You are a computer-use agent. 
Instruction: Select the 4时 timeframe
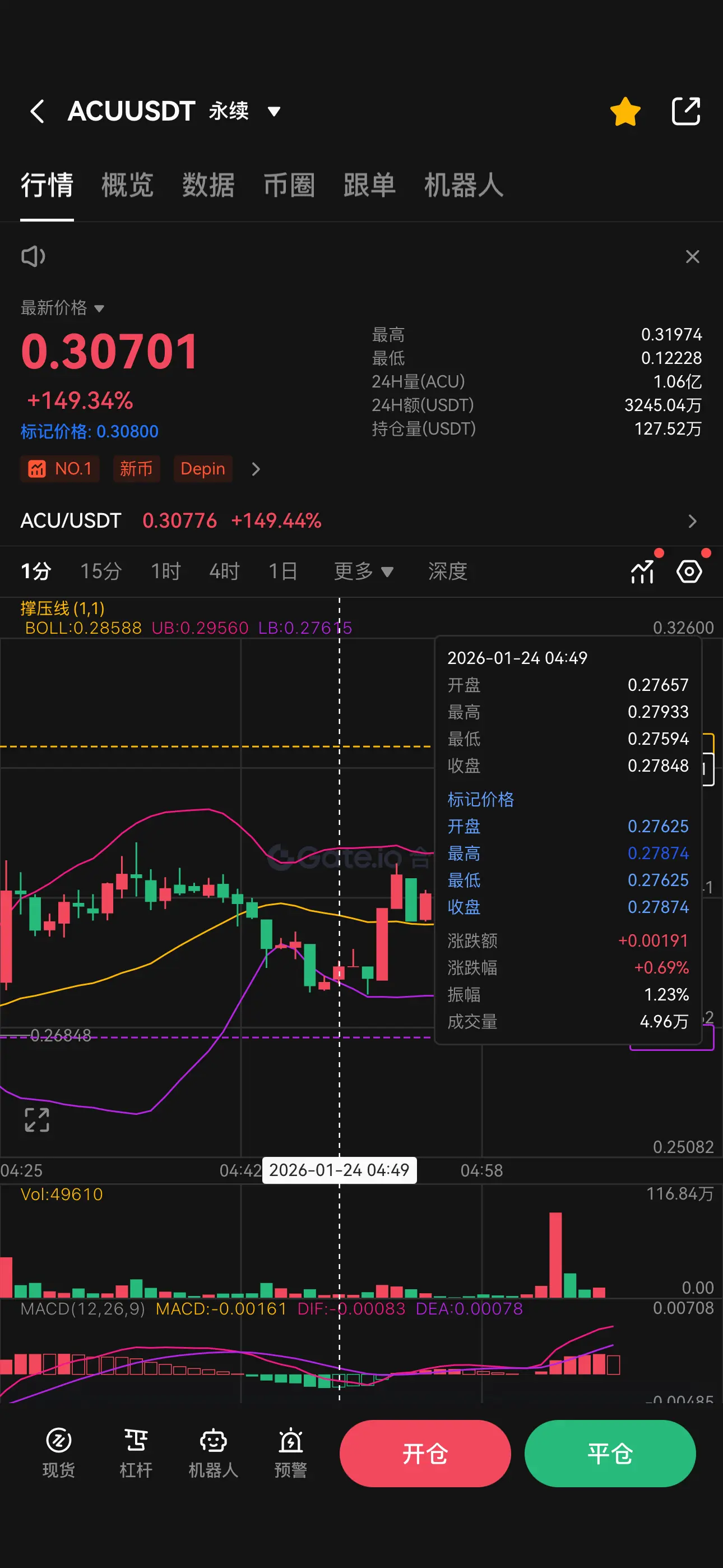tap(225, 571)
